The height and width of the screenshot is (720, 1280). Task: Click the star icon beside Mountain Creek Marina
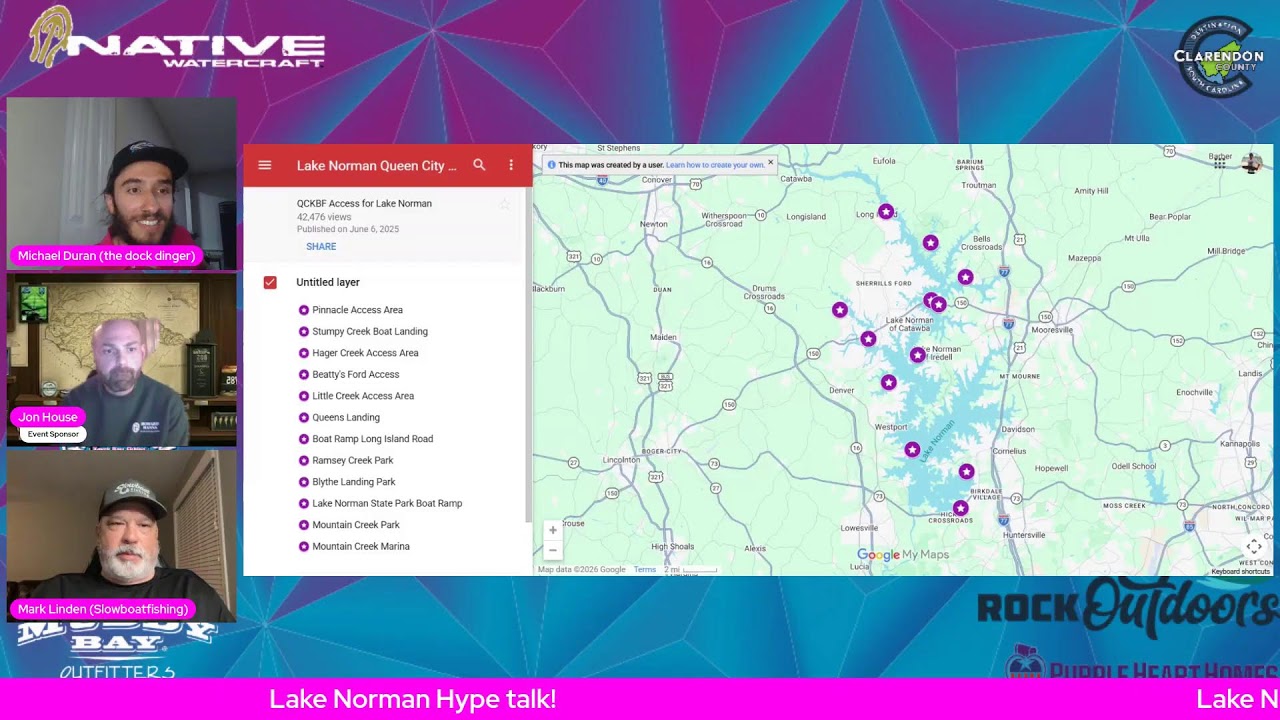[304, 547]
